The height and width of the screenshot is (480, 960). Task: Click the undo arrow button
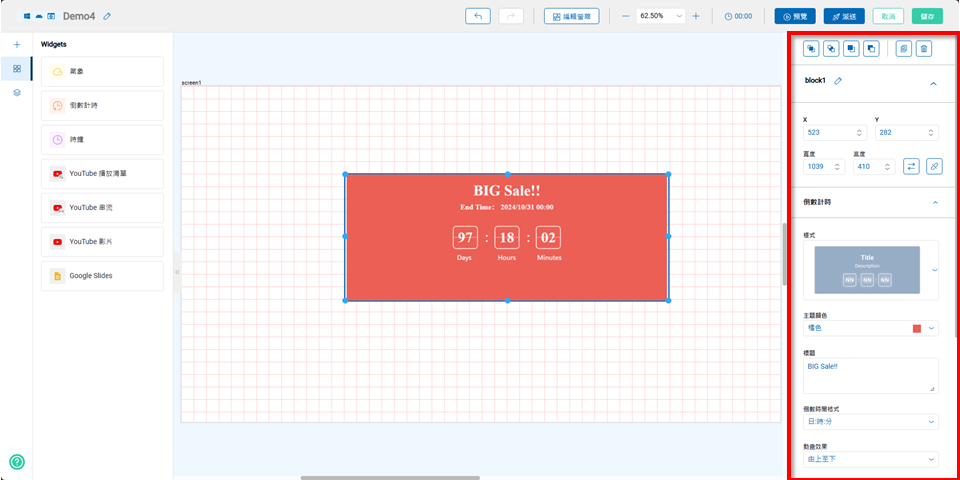point(478,16)
